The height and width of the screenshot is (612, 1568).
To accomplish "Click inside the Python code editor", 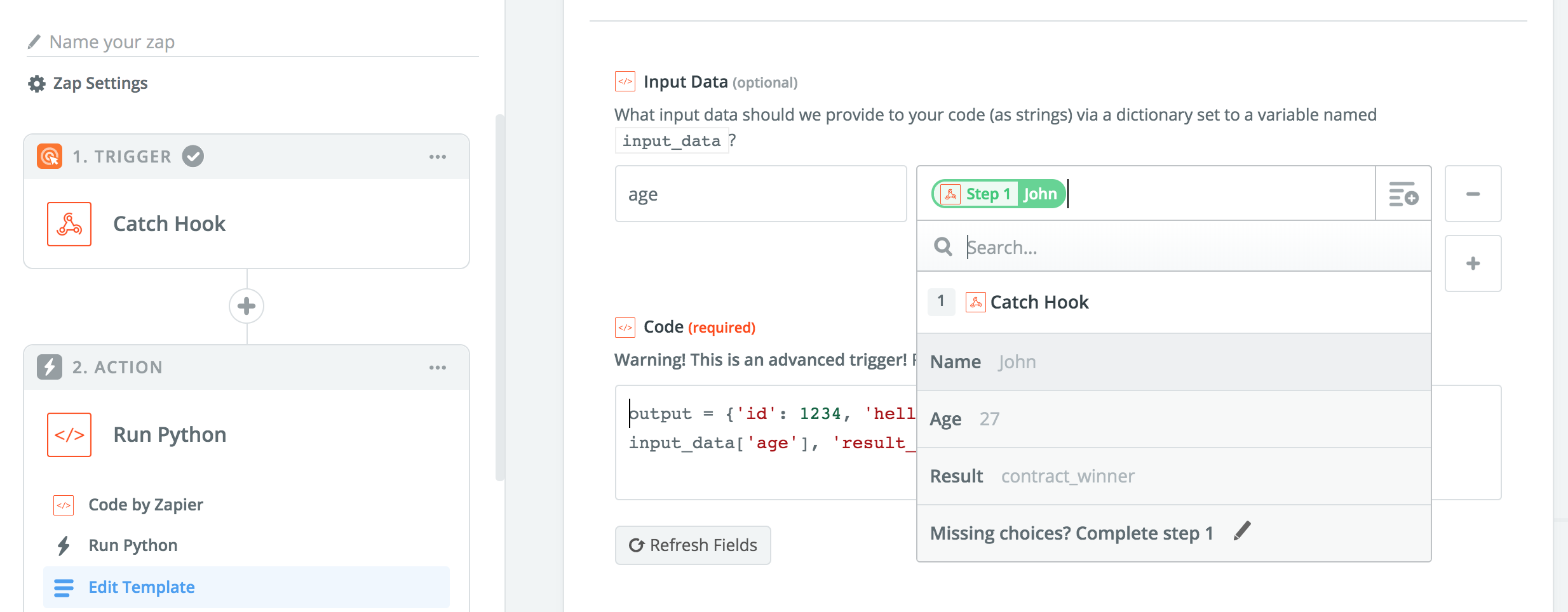I will pos(766,442).
